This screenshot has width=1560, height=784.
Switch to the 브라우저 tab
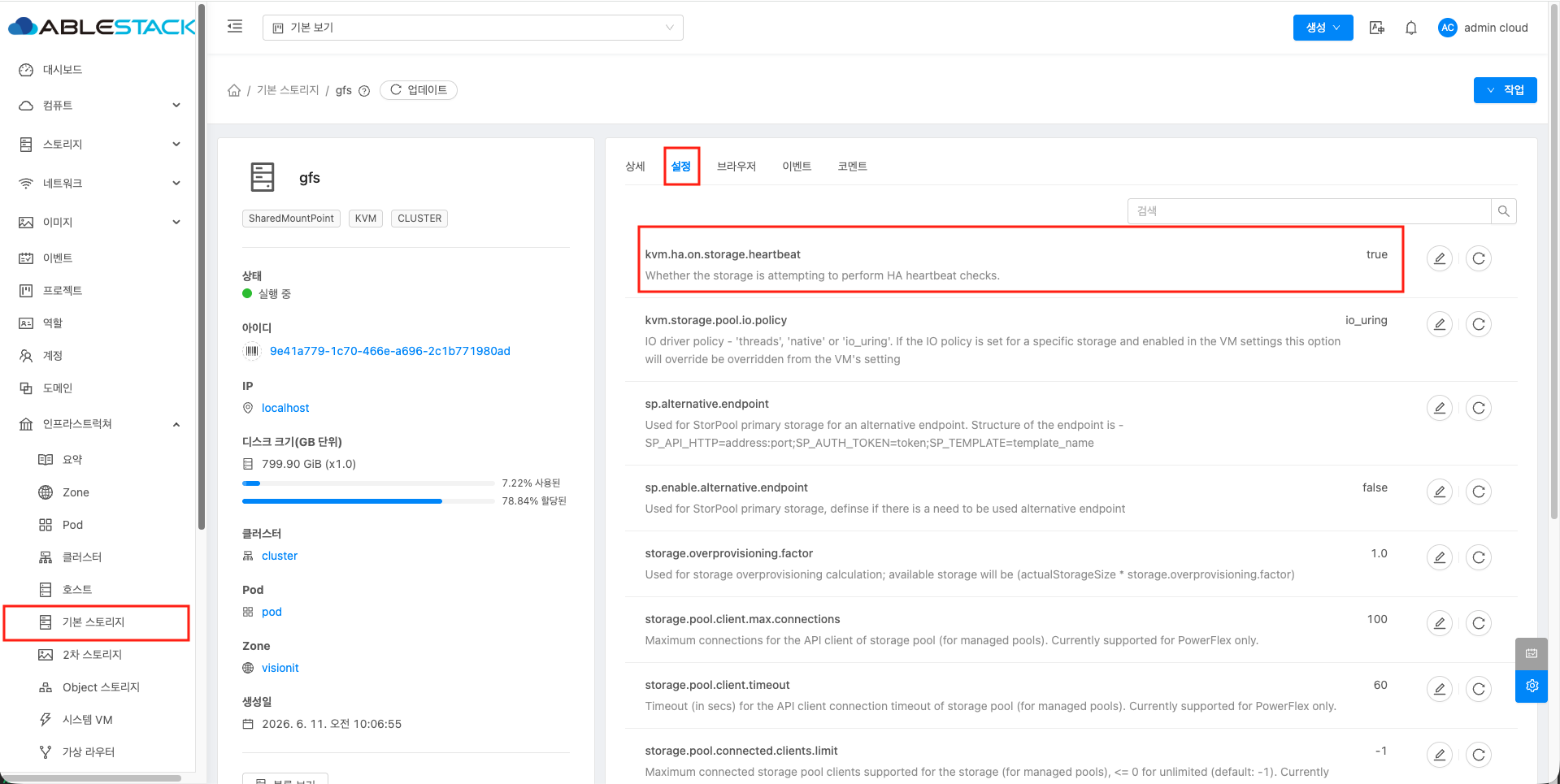click(737, 167)
